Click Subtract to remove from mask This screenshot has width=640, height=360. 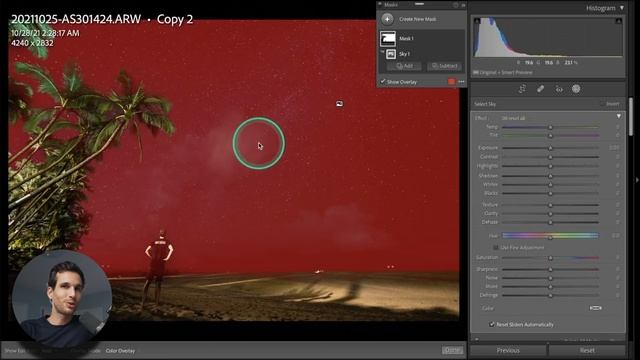(445, 66)
